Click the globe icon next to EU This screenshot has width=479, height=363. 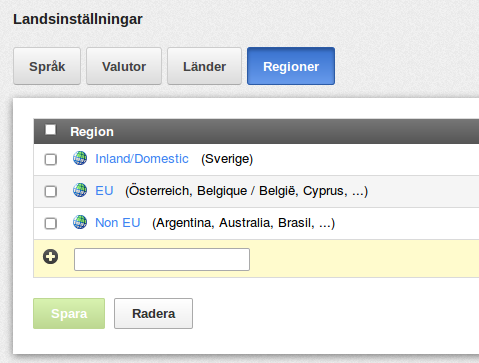(x=80, y=190)
